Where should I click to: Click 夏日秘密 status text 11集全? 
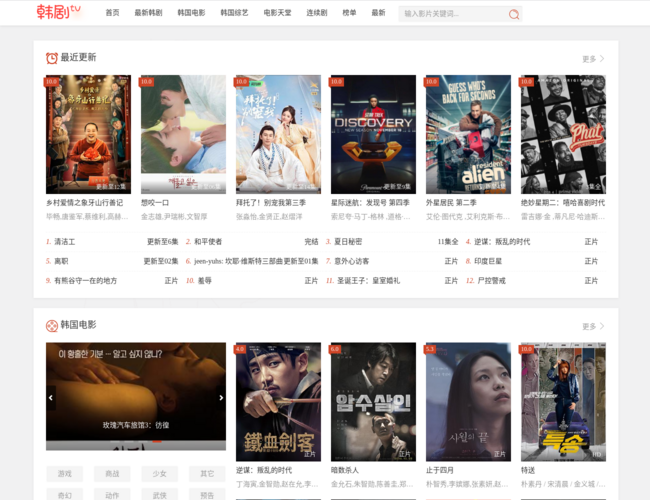coord(448,242)
